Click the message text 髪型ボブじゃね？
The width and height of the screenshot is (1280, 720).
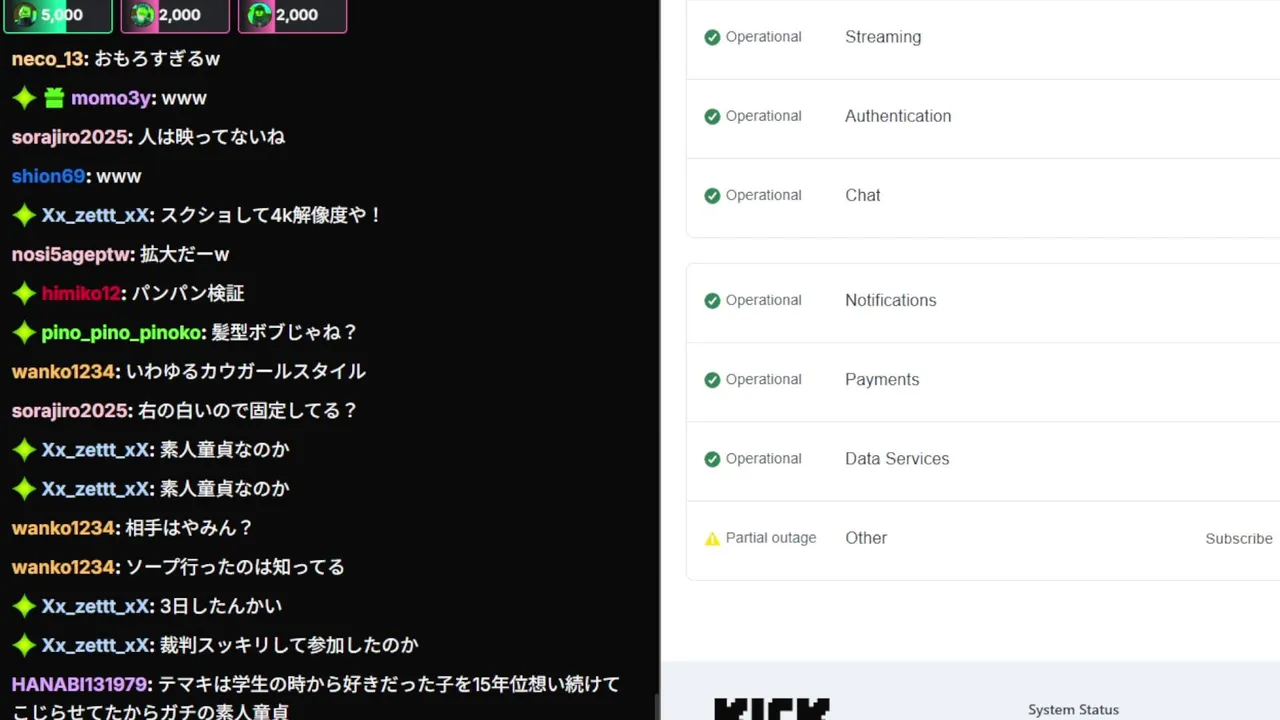285,332
